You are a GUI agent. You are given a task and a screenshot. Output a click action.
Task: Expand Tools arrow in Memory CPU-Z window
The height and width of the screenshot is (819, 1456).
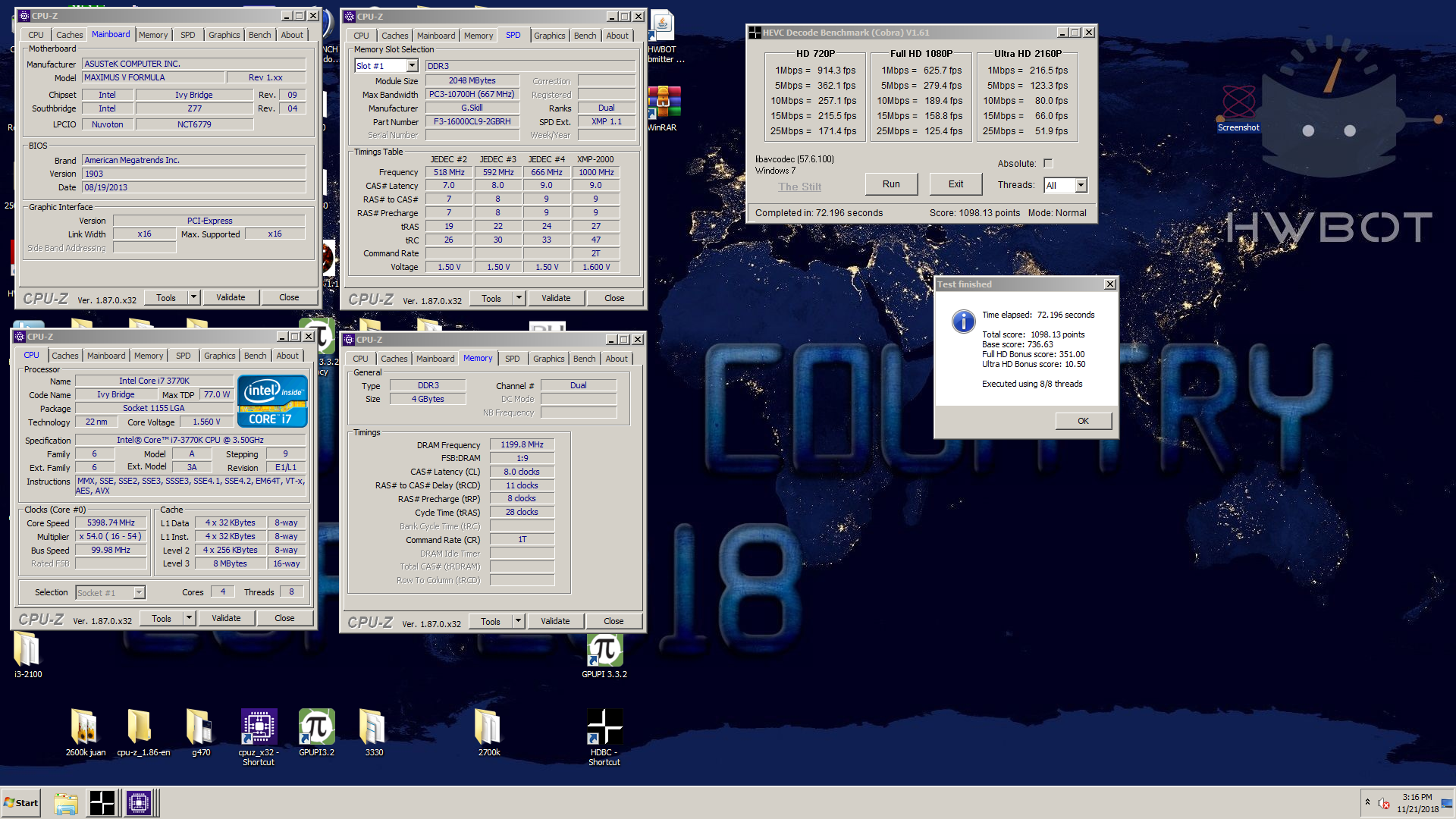518,621
